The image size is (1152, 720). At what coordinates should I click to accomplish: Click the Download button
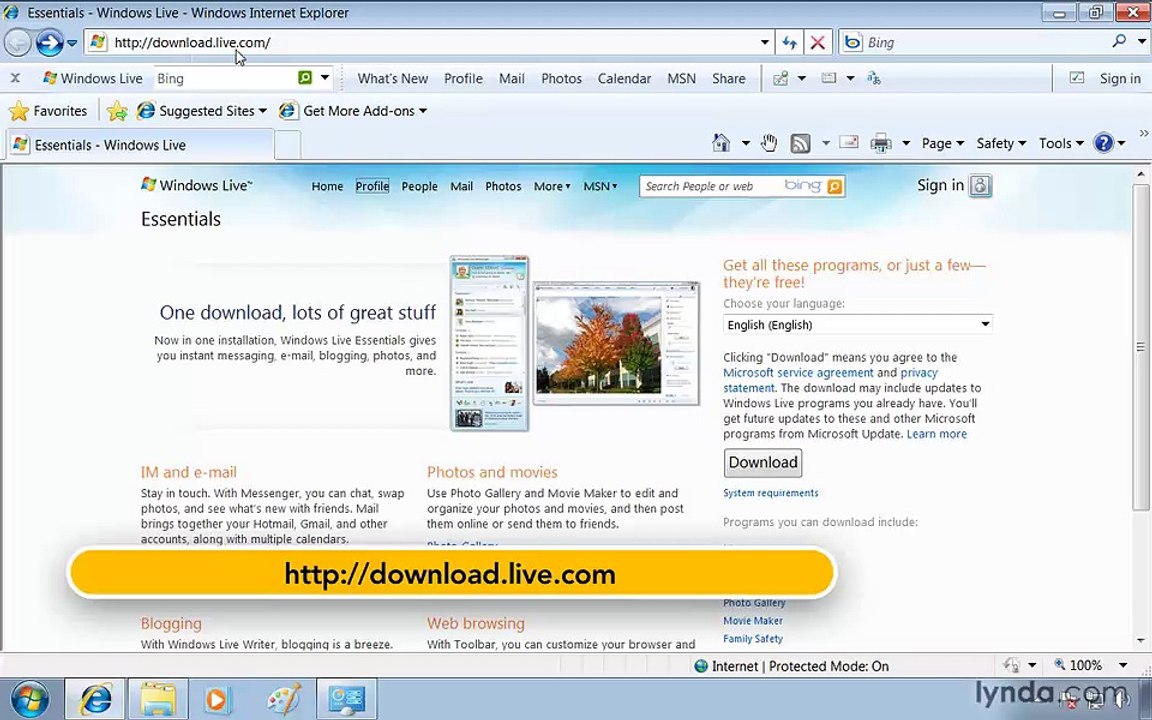pyautogui.click(x=763, y=463)
